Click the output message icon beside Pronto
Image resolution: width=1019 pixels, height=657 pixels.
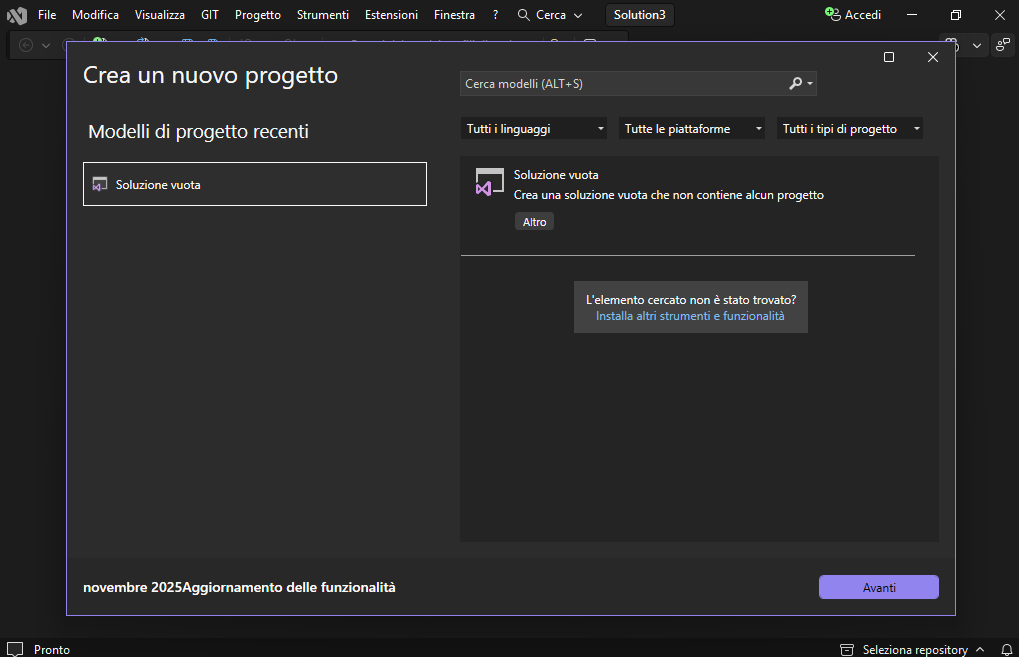15,649
